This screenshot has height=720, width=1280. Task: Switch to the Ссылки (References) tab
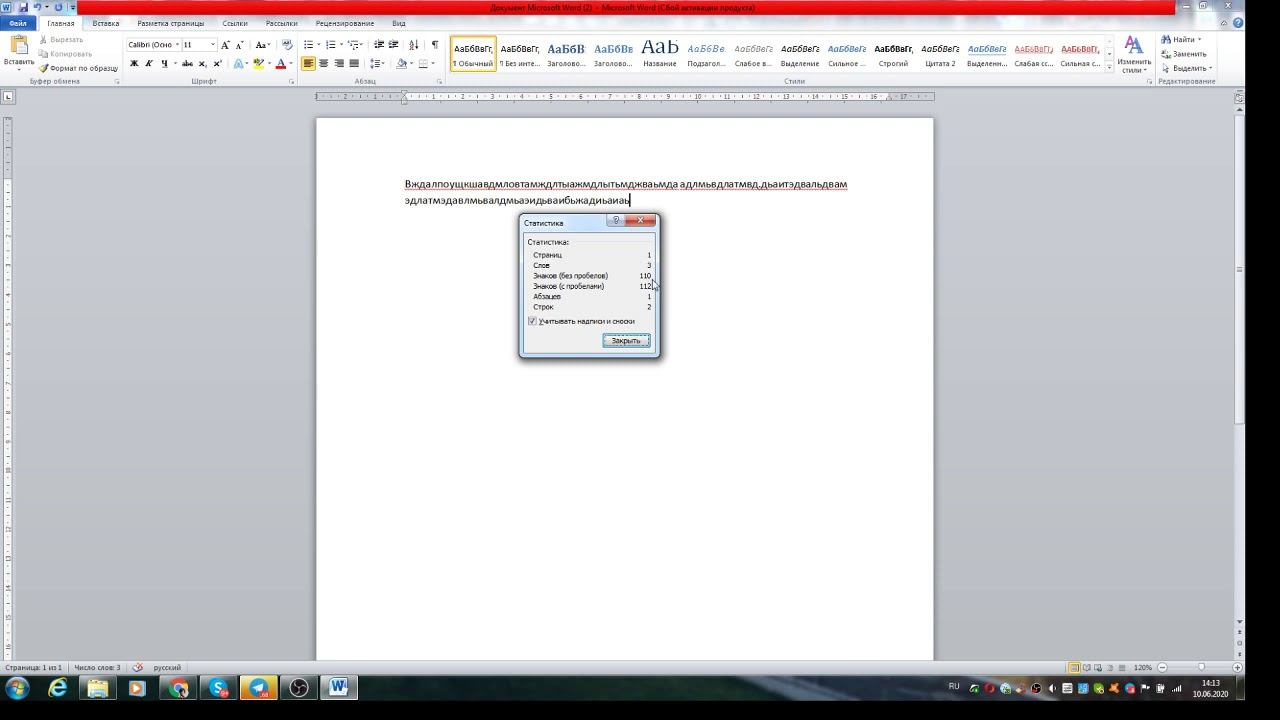[235, 23]
